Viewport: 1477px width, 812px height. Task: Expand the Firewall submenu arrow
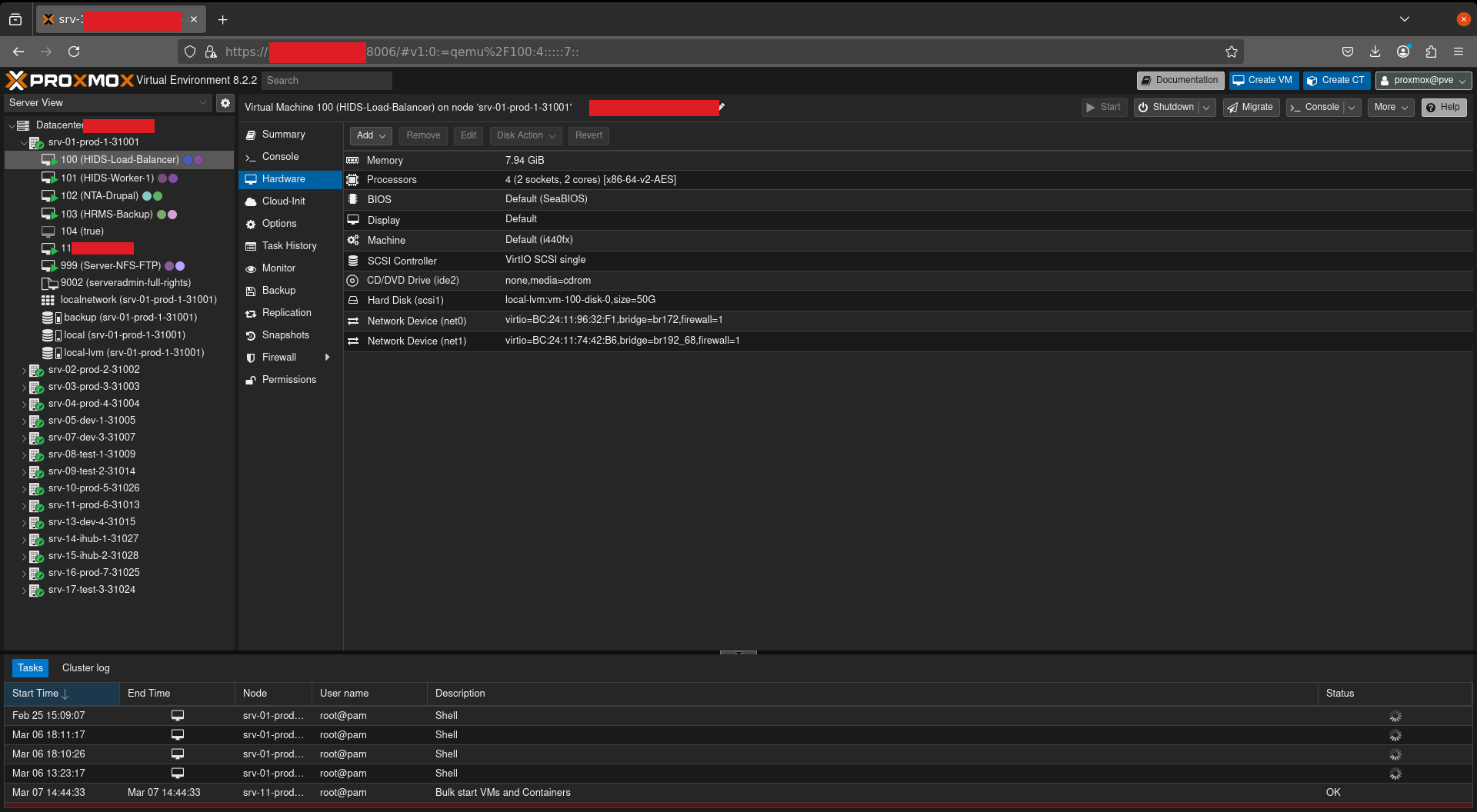click(328, 358)
